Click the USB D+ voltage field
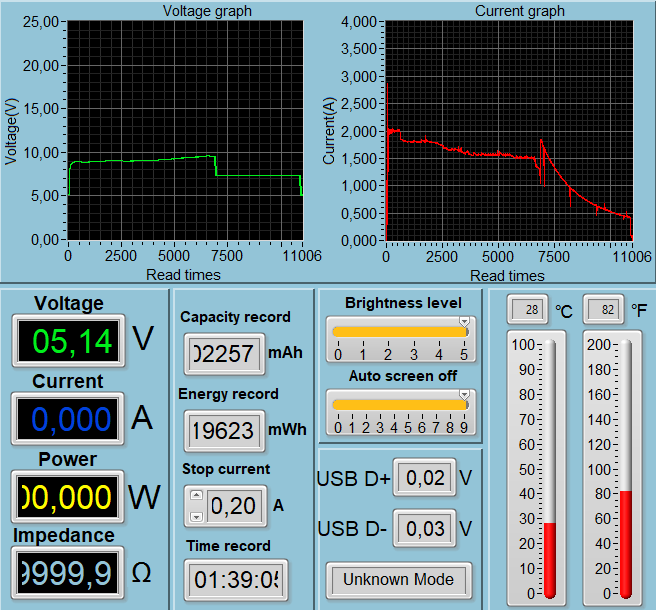Viewport: 656px width, 610px height. (x=425, y=478)
